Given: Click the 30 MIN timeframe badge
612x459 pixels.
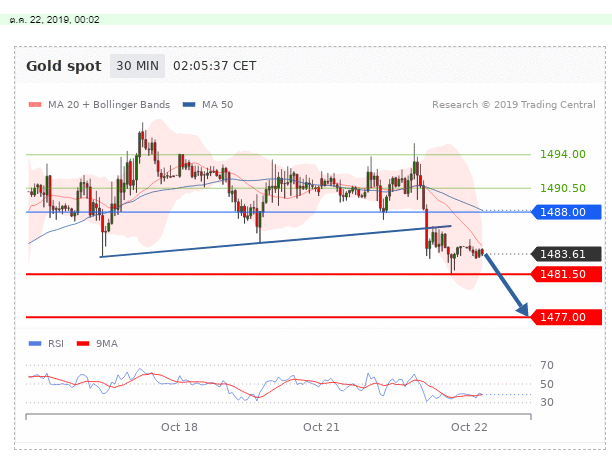Looking at the screenshot, I should [137, 66].
